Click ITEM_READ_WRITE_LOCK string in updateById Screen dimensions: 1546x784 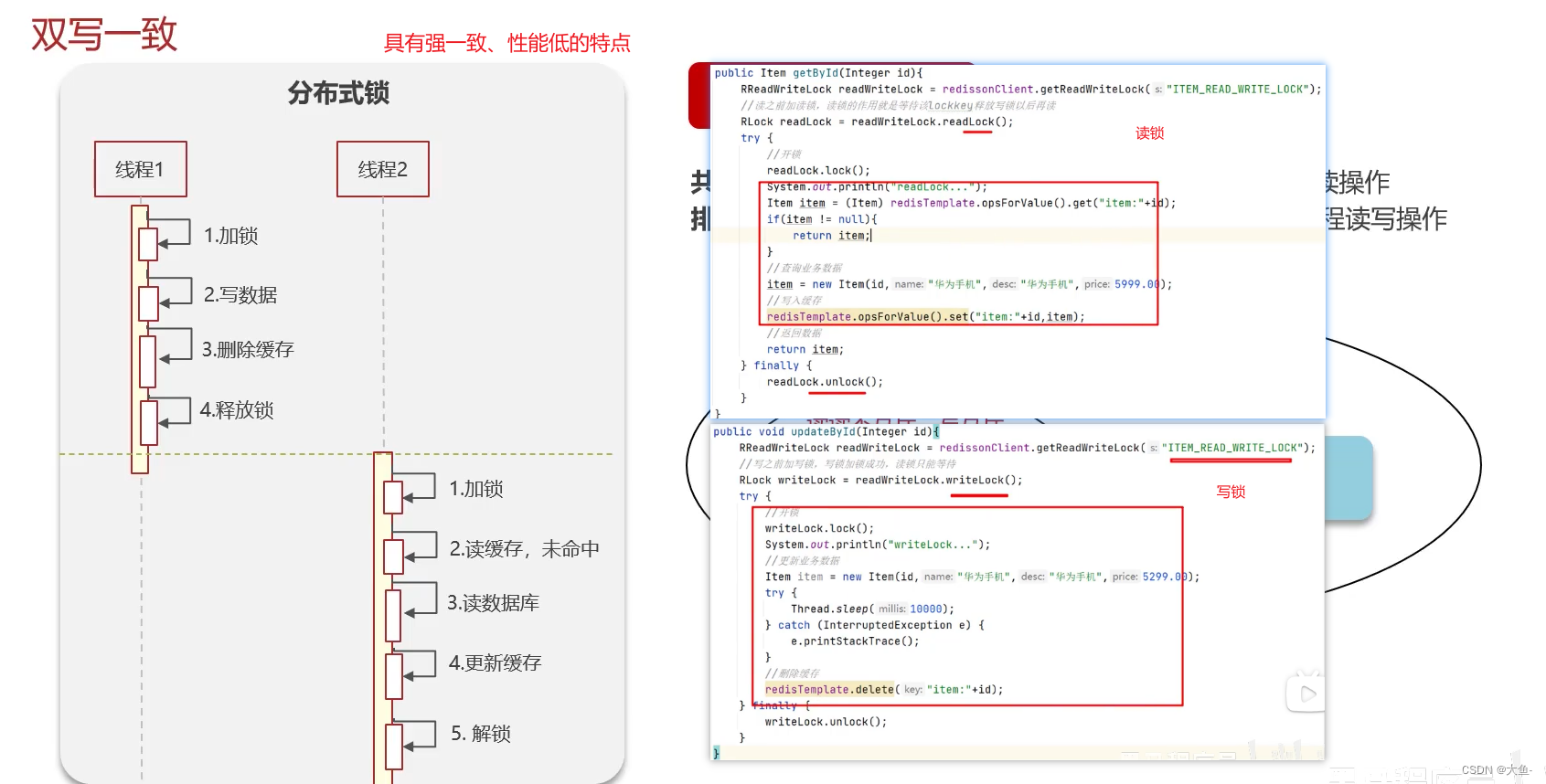[x=1233, y=448]
